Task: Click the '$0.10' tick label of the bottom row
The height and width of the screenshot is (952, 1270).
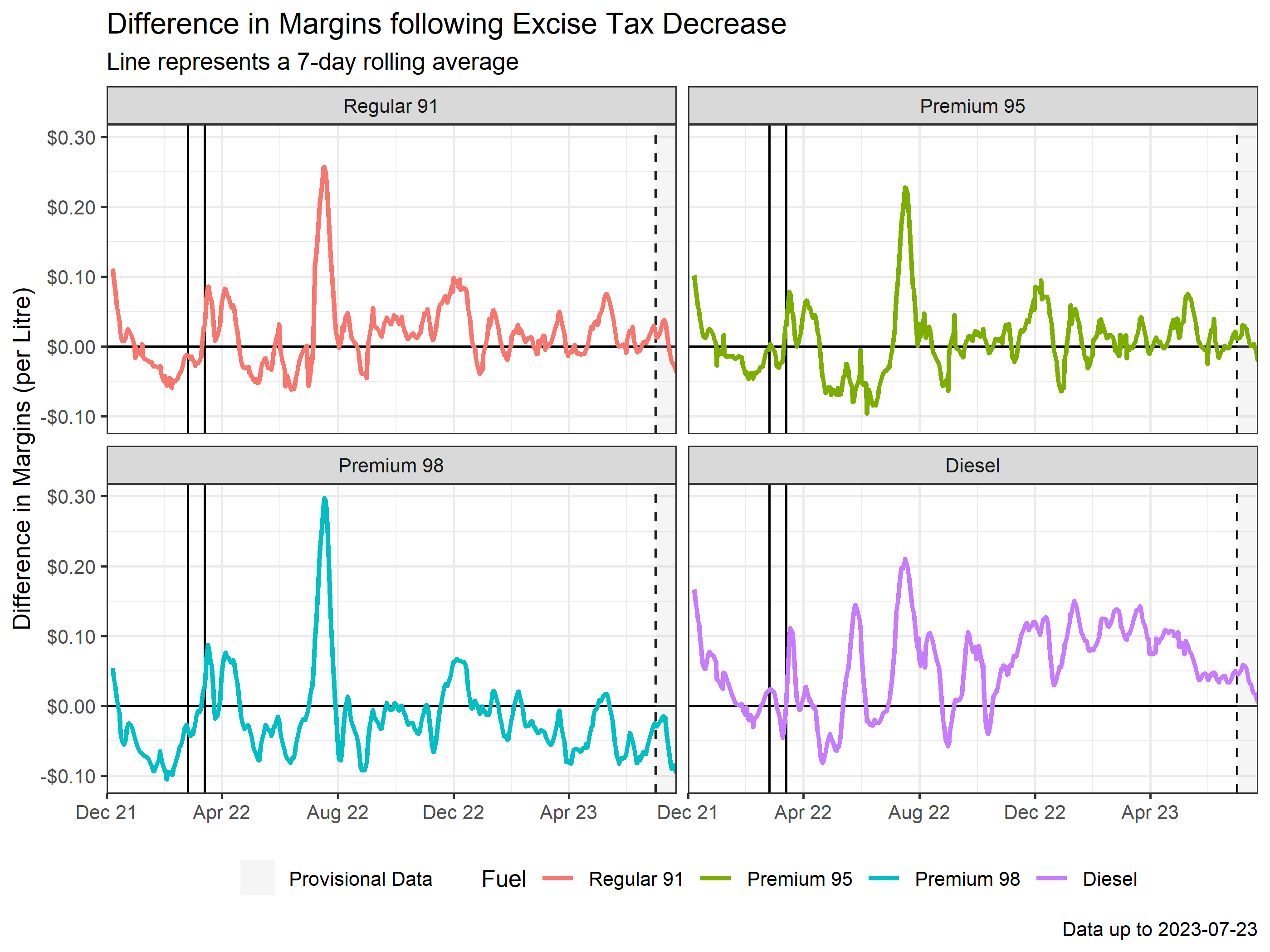Action: click(71, 637)
